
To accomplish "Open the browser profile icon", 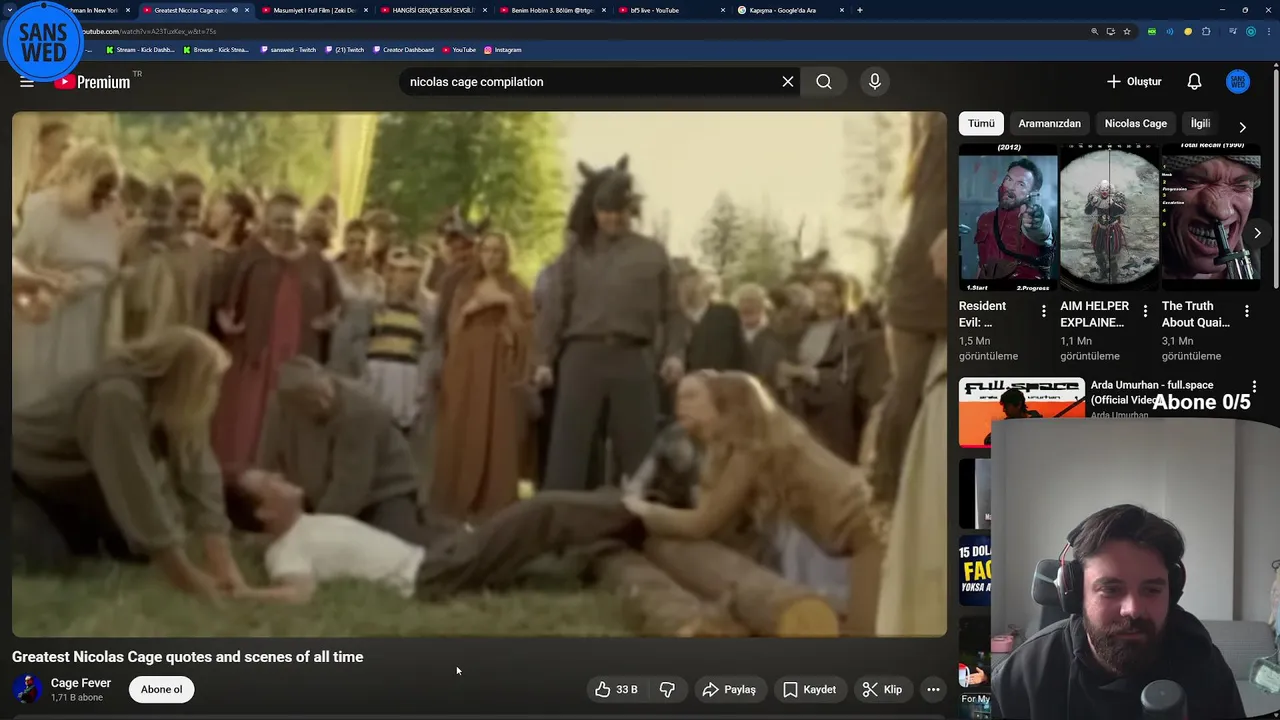I will tap(1251, 31).
